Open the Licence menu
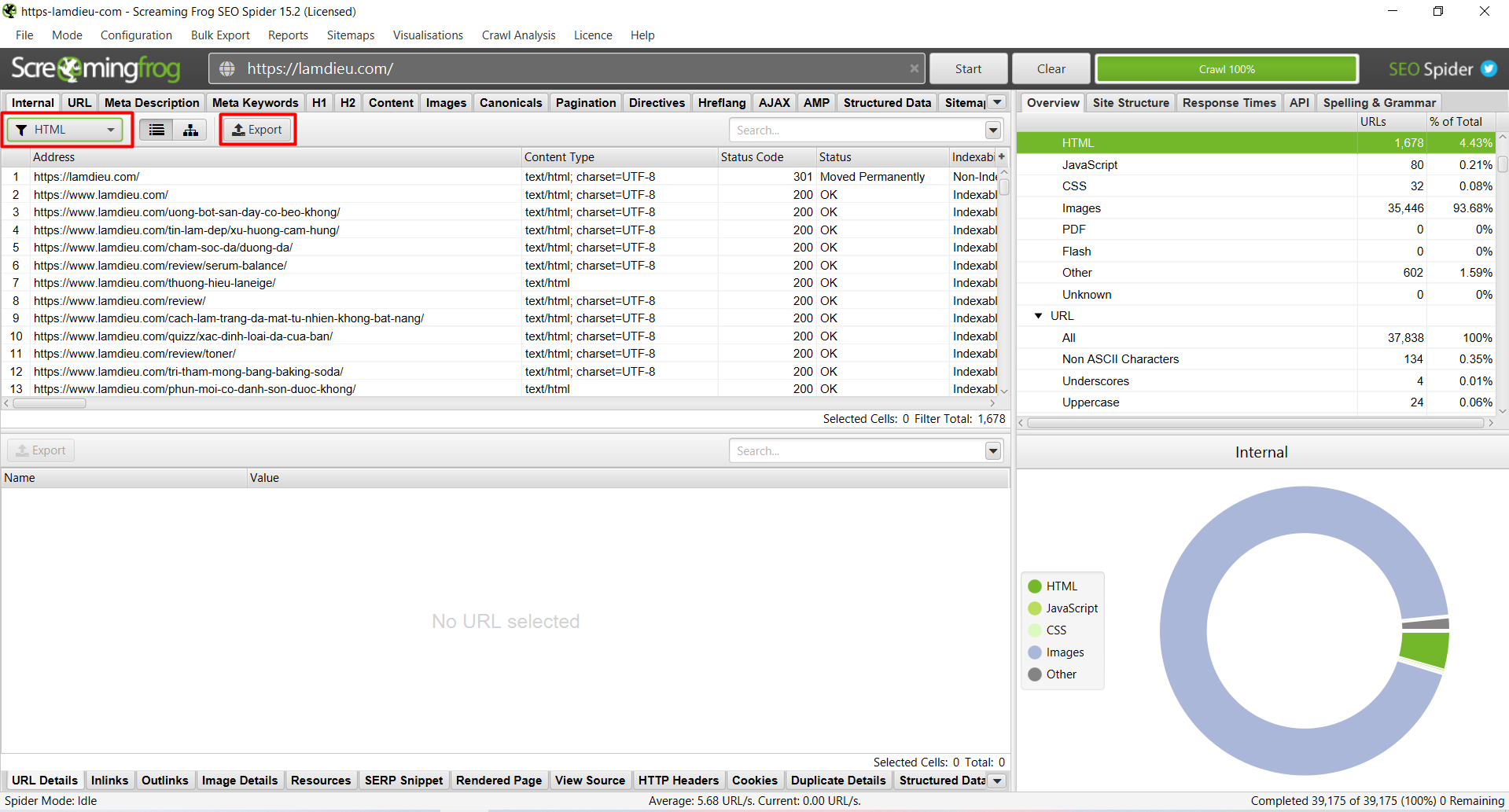Screen dimensions: 1509x812 (x=593, y=35)
